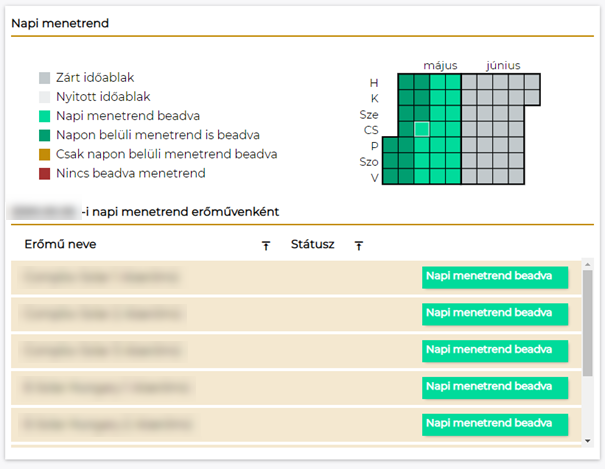
Task: Sort by the Erőmű neve column header
Action: point(61,244)
